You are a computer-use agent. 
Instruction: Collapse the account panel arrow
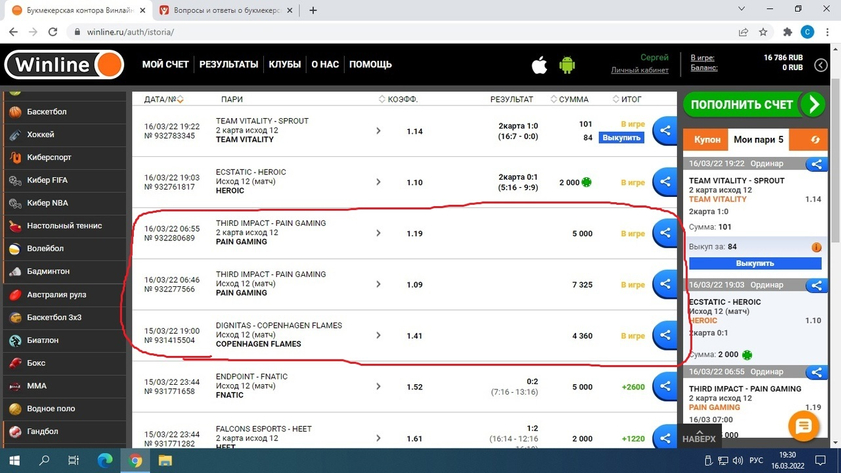(821, 65)
